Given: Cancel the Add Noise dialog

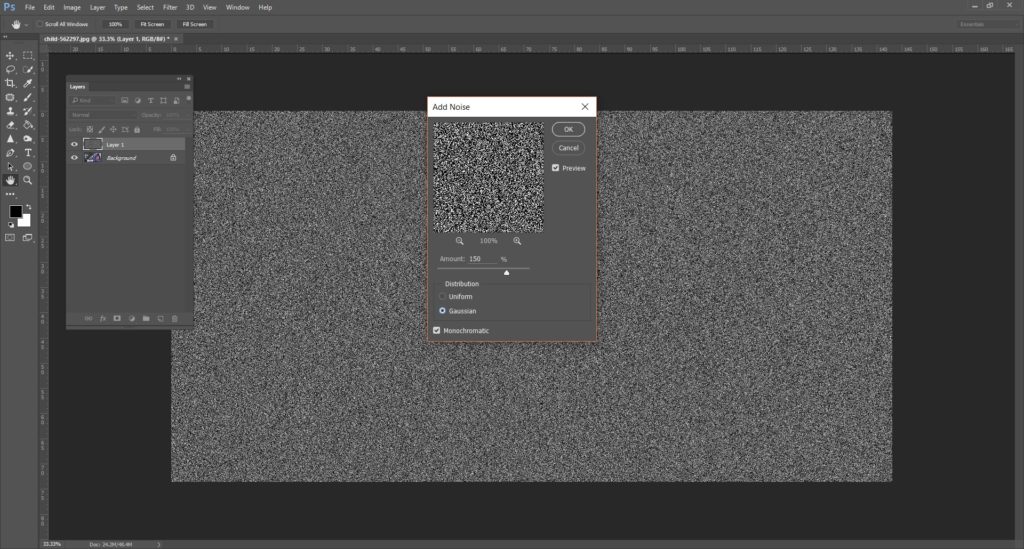Looking at the screenshot, I should click(568, 148).
